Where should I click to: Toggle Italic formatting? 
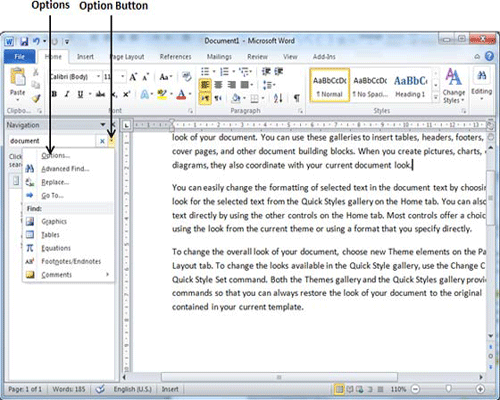(x=67, y=95)
